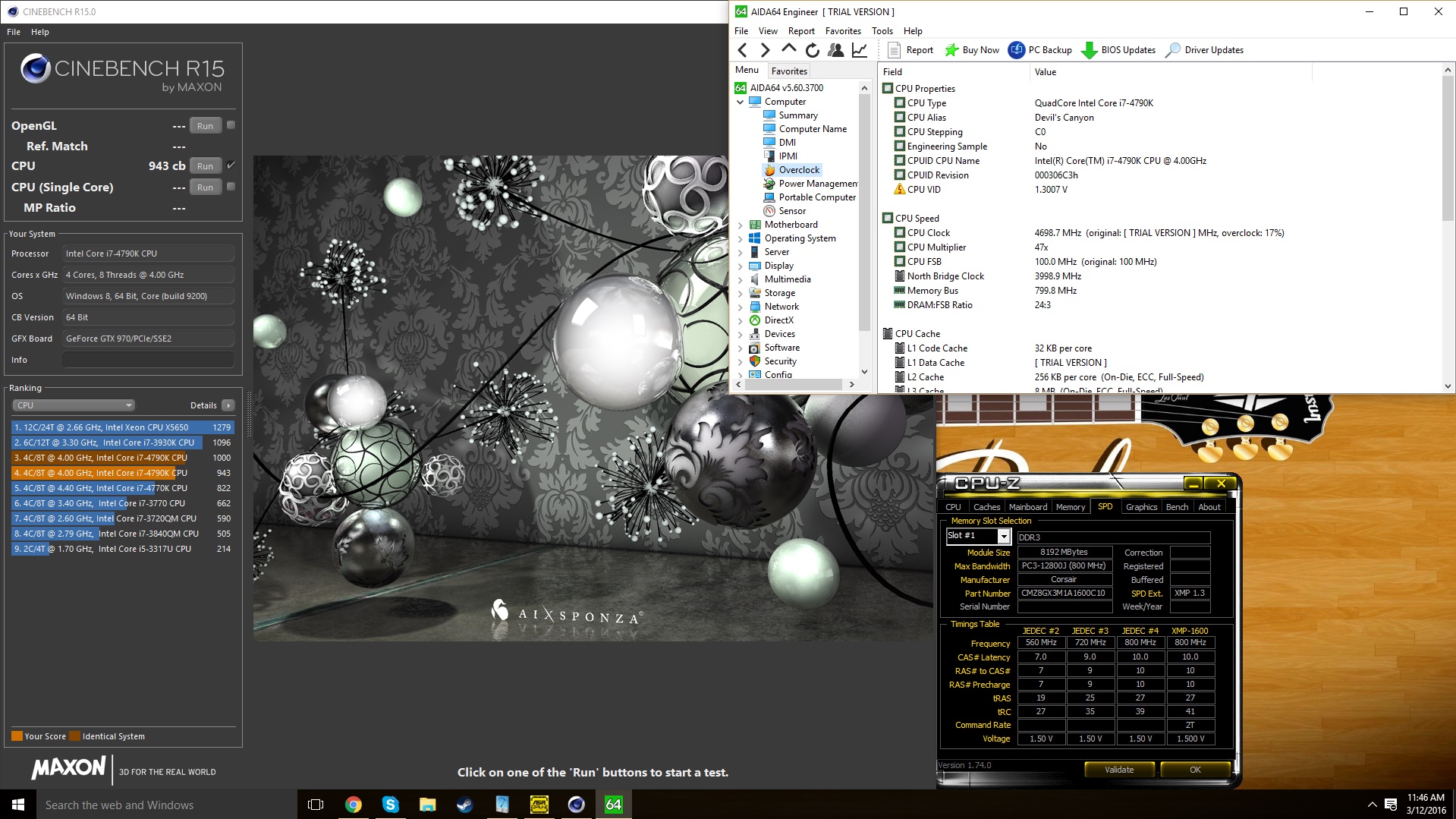The width and height of the screenshot is (1456, 819).
Task: Switch to AIDA64 taskbar icon
Action: (613, 805)
